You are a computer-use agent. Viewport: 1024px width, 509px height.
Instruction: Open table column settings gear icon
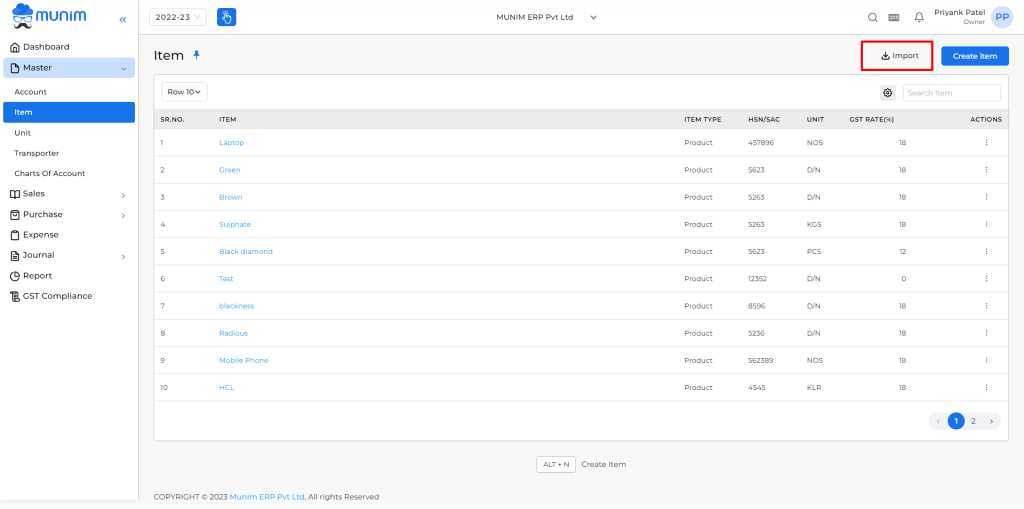pos(888,93)
